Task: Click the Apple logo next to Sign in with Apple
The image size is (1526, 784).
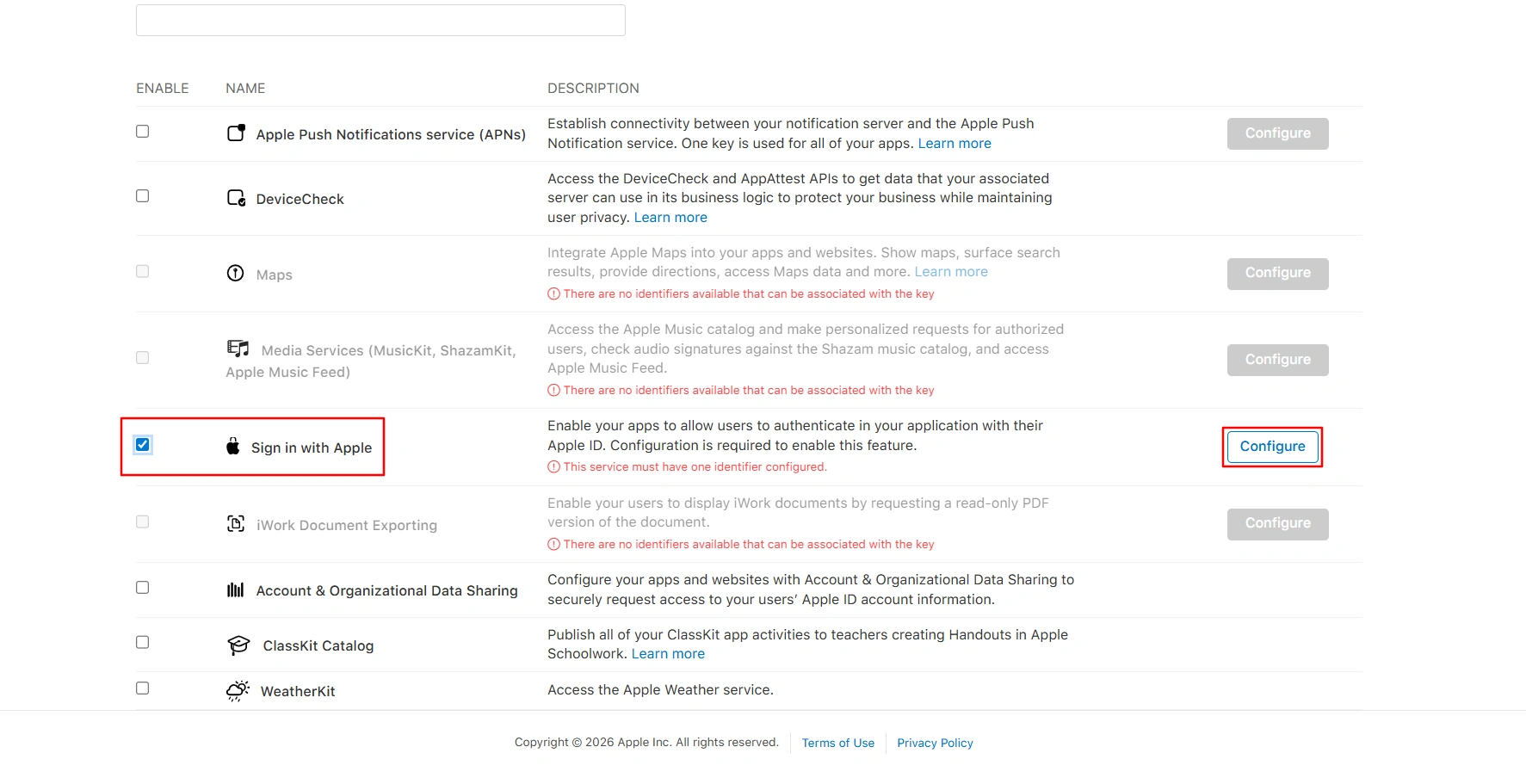Action: tap(233, 446)
